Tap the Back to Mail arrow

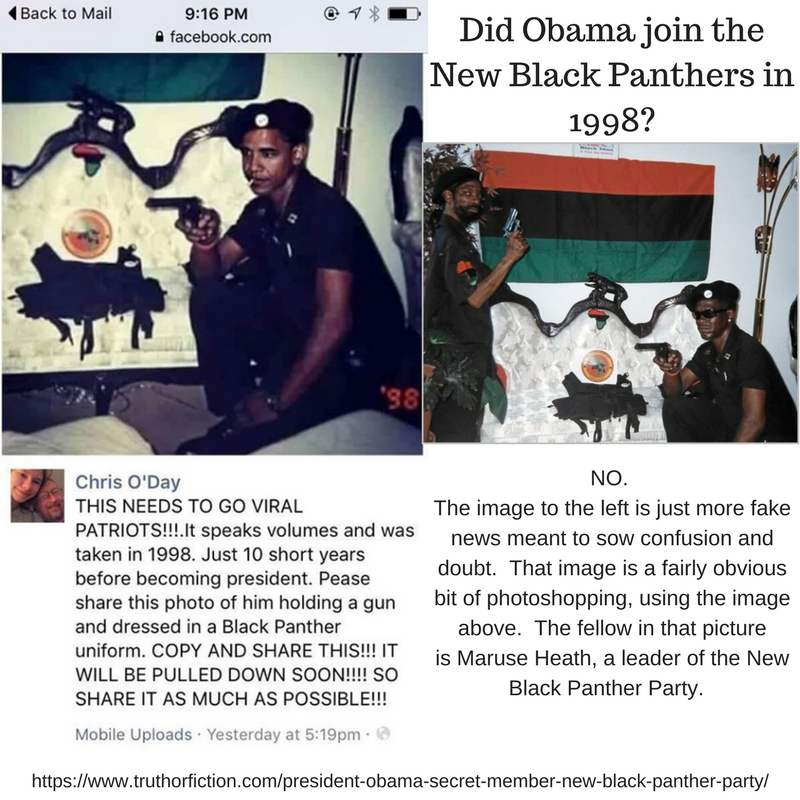click(12, 13)
